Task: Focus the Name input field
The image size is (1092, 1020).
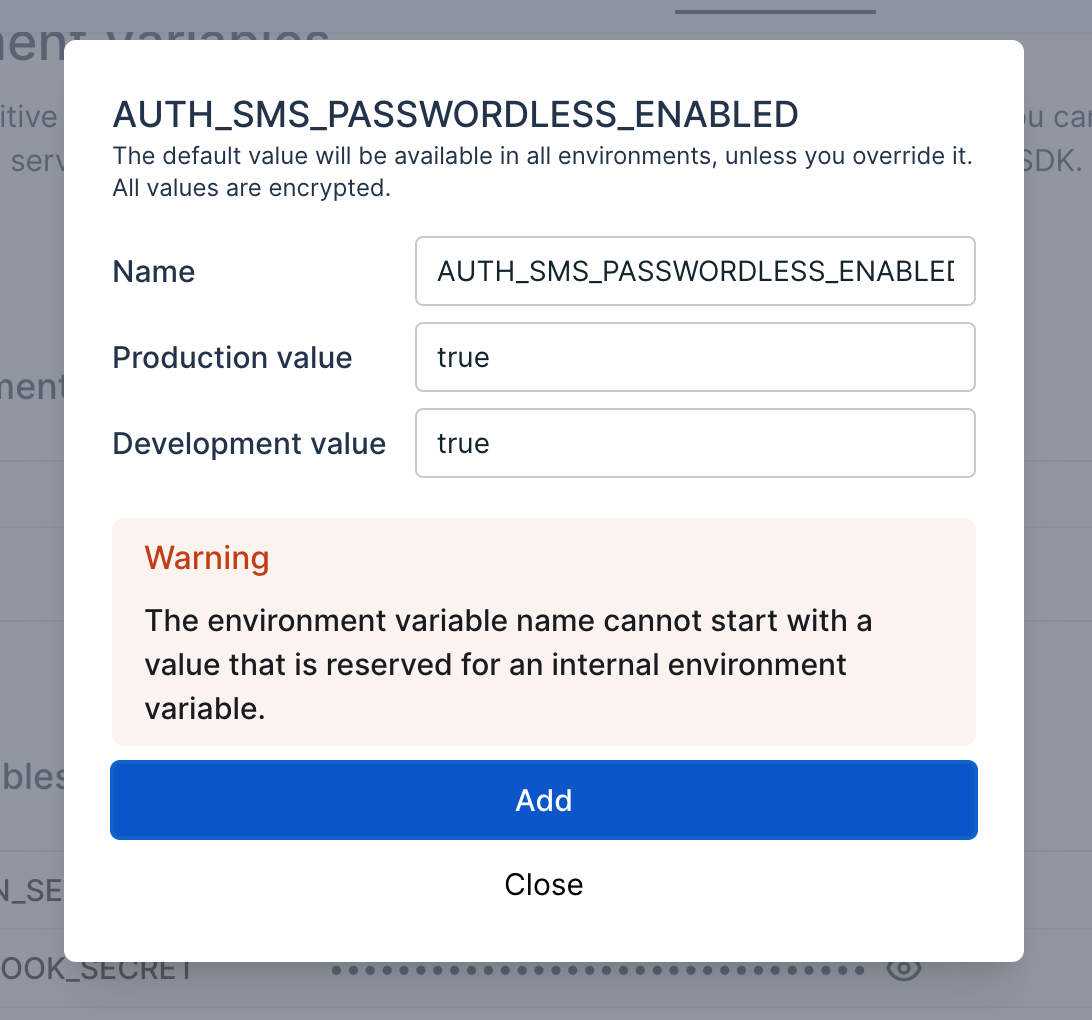Action: tap(695, 271)
